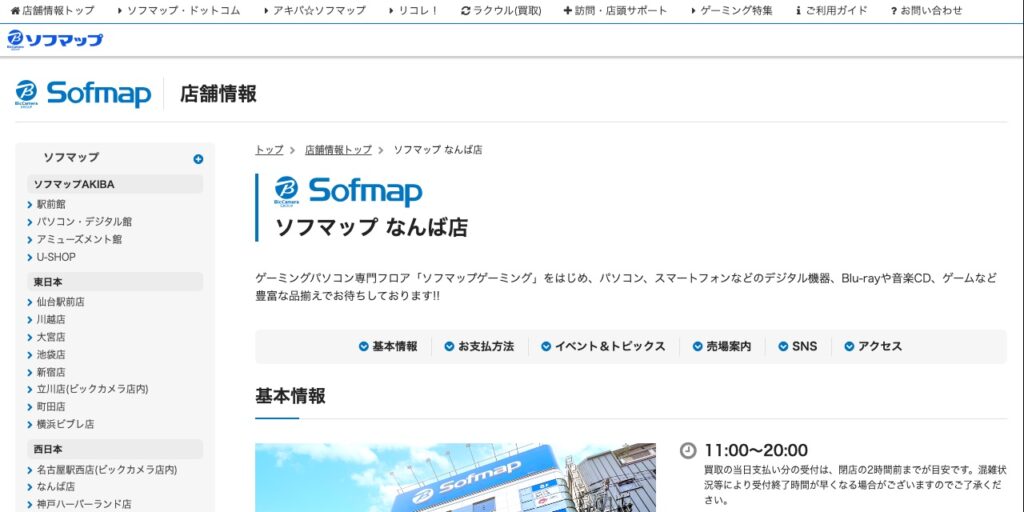Click the question icon beside お問い合わせ
This screenshot has width=1024, height=512.
tap(893, 10)
